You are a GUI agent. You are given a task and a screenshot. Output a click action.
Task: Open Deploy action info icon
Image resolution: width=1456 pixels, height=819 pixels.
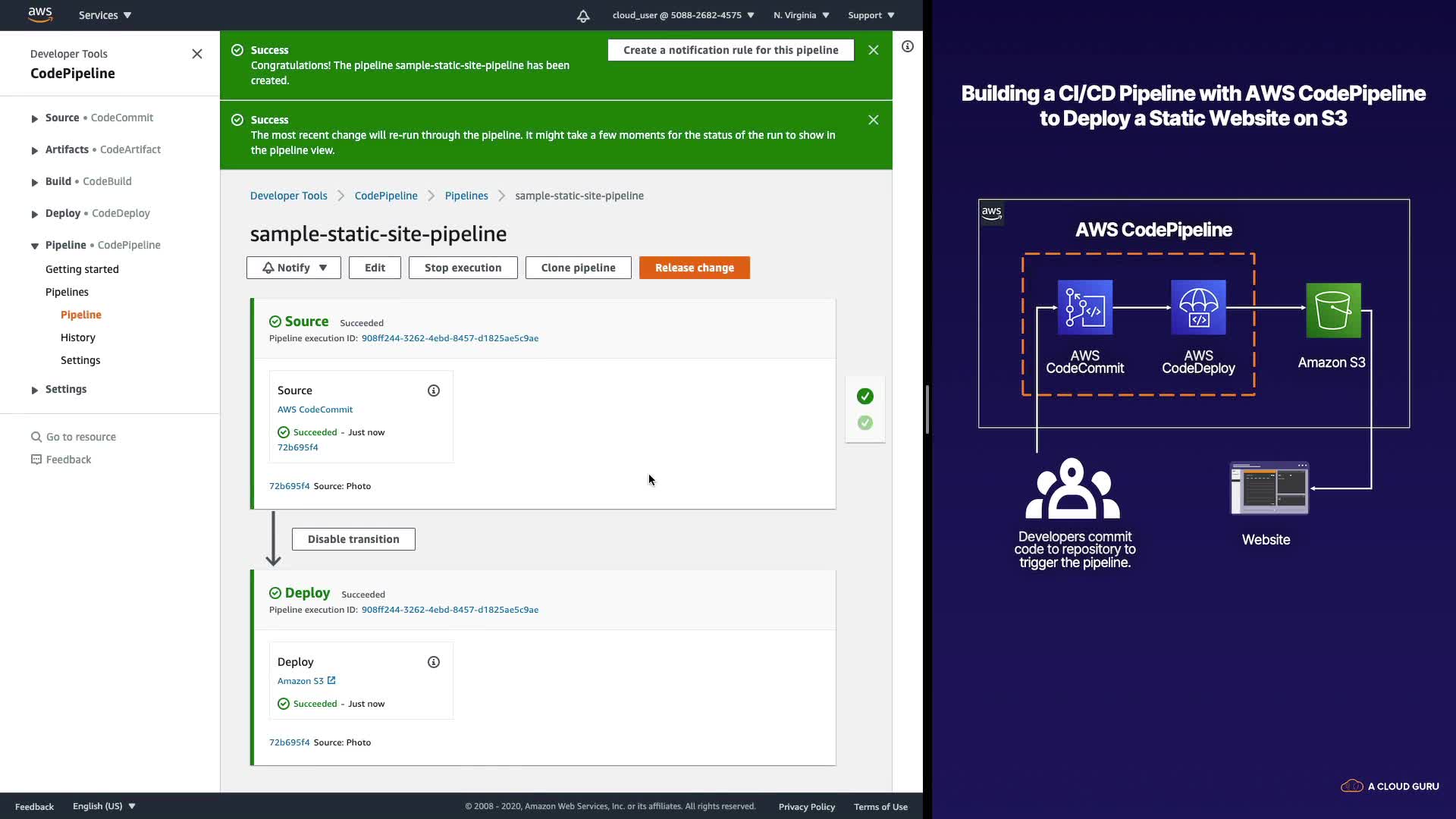pos(434,662)
